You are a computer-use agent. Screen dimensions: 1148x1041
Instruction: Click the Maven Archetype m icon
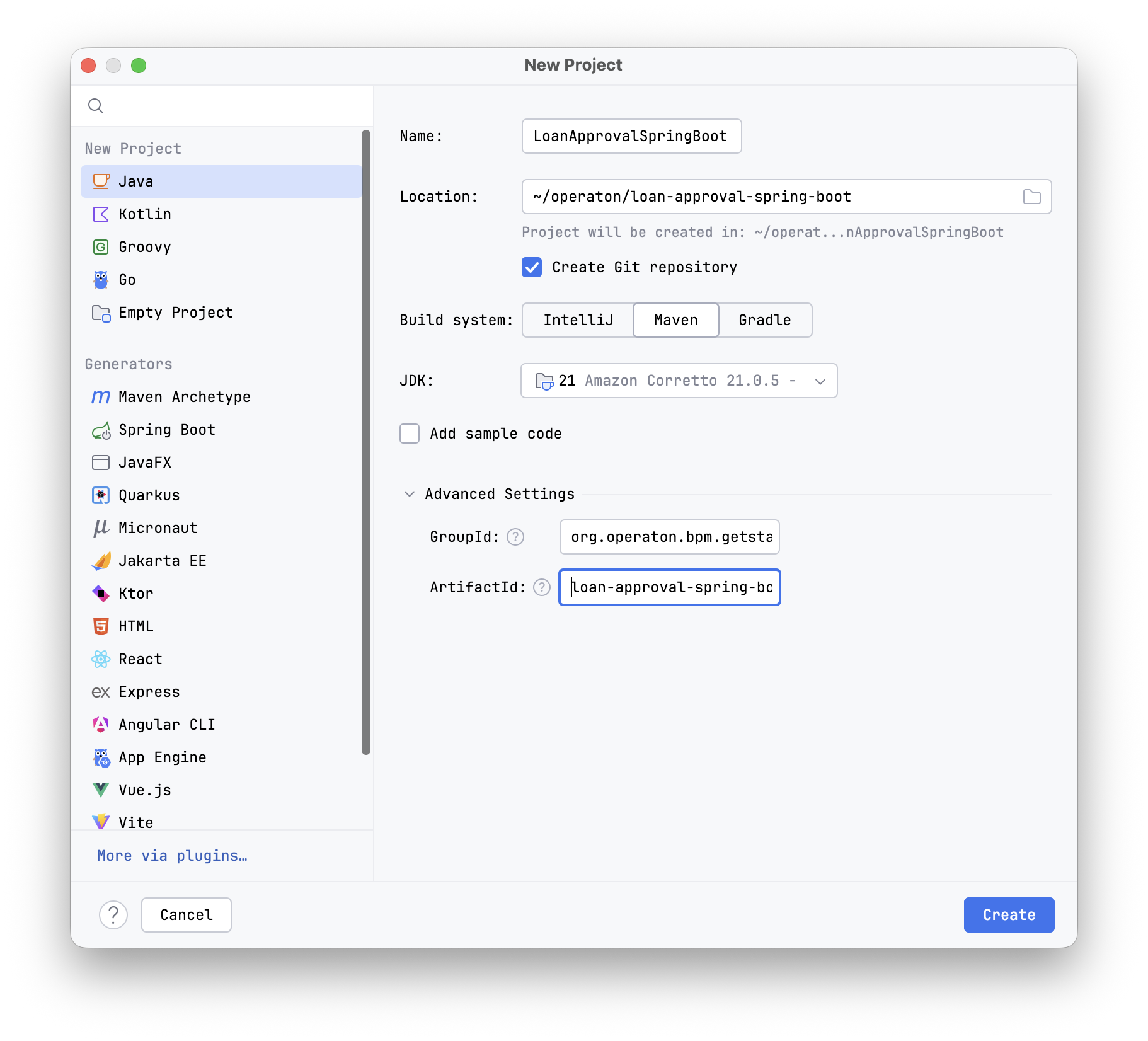[x=101, y=397]
